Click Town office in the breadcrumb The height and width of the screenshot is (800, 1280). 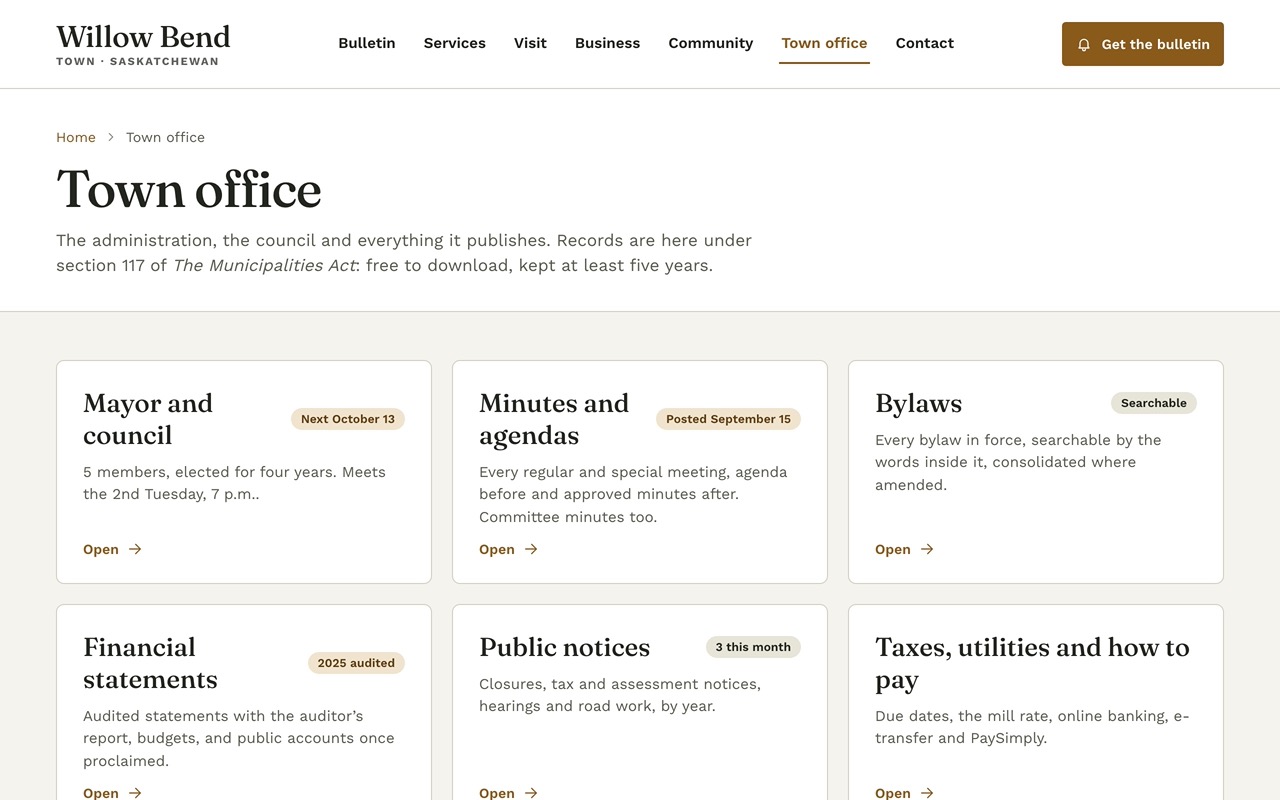tap(165, 137)
